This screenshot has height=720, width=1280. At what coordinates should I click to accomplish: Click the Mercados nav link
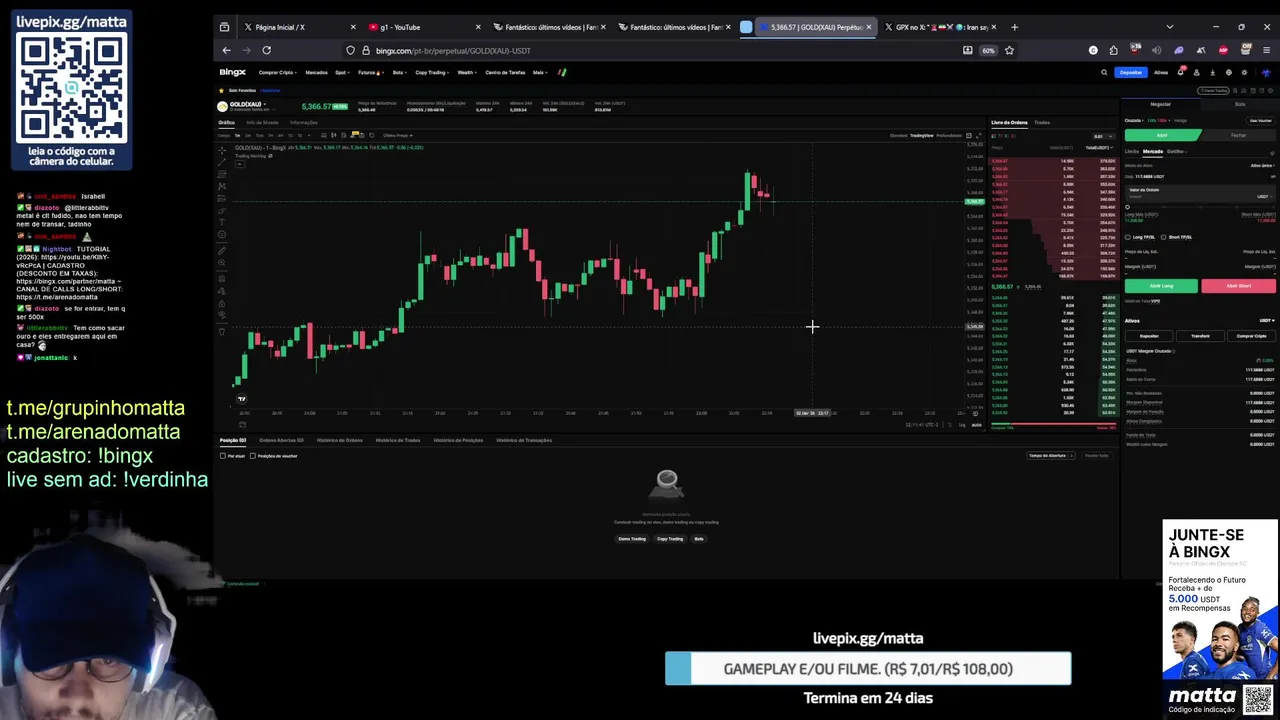(x=317, y=72)
